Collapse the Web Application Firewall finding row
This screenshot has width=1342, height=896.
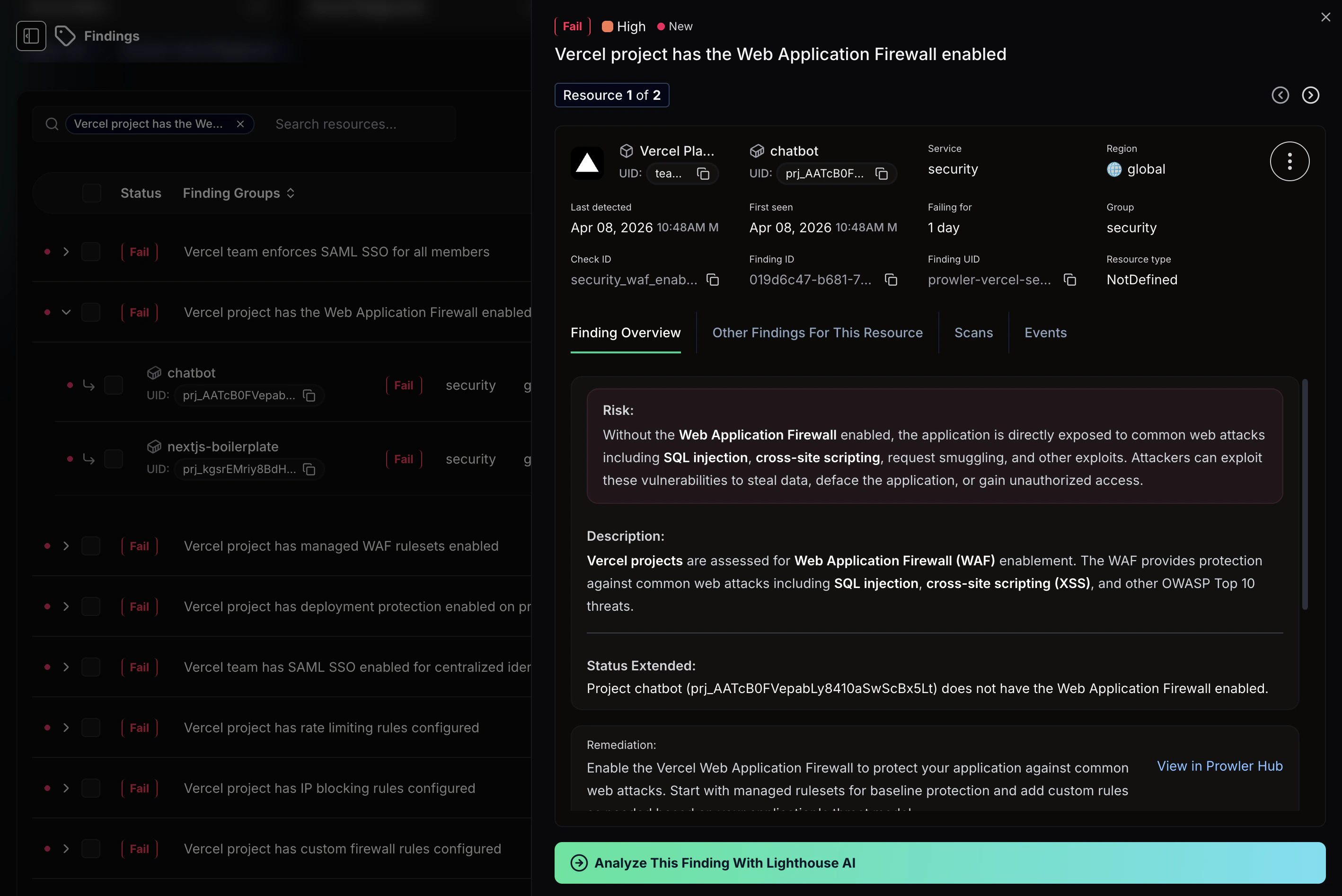tap(66, 313)
